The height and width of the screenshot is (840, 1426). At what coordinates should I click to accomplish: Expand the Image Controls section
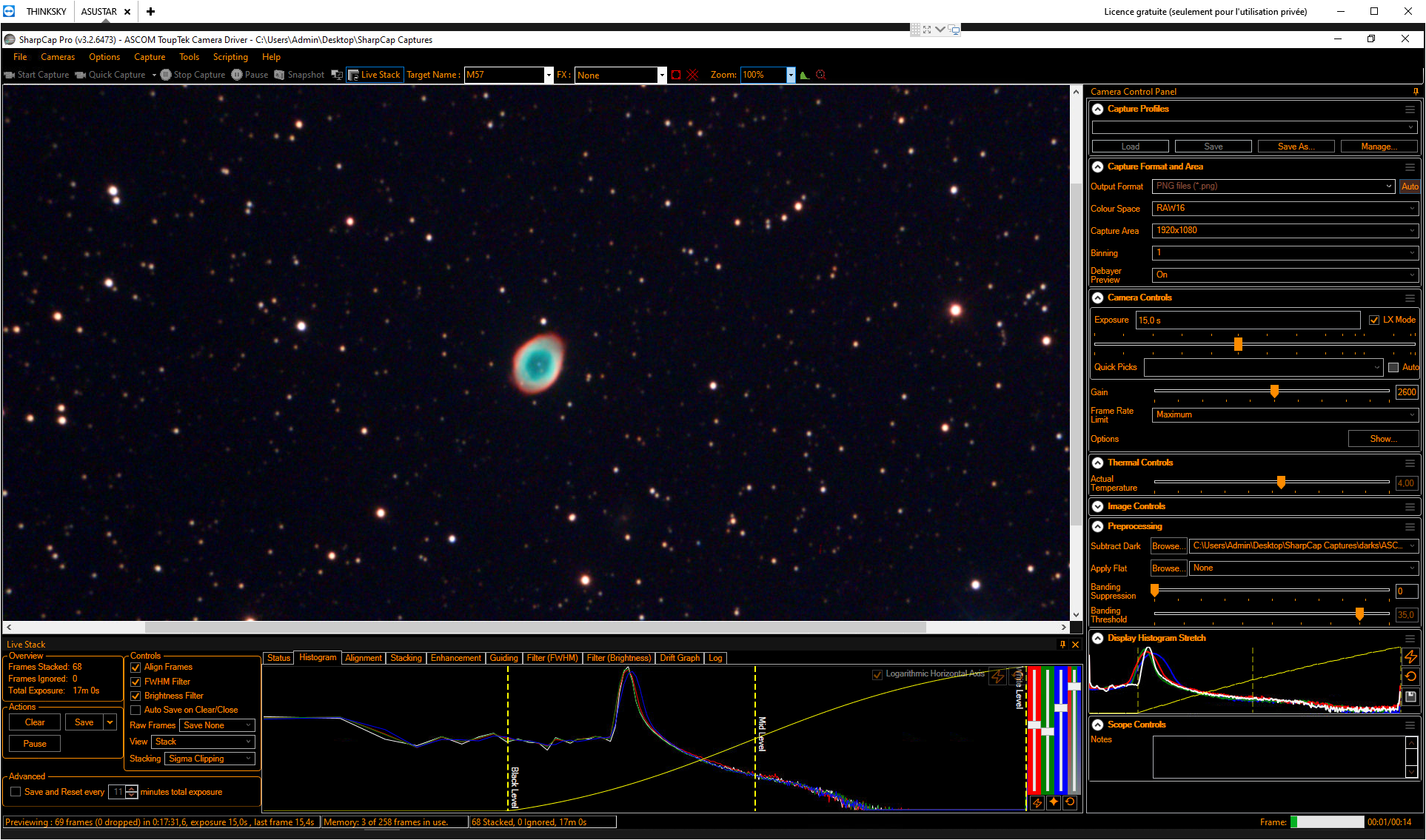coord(1098,507)
